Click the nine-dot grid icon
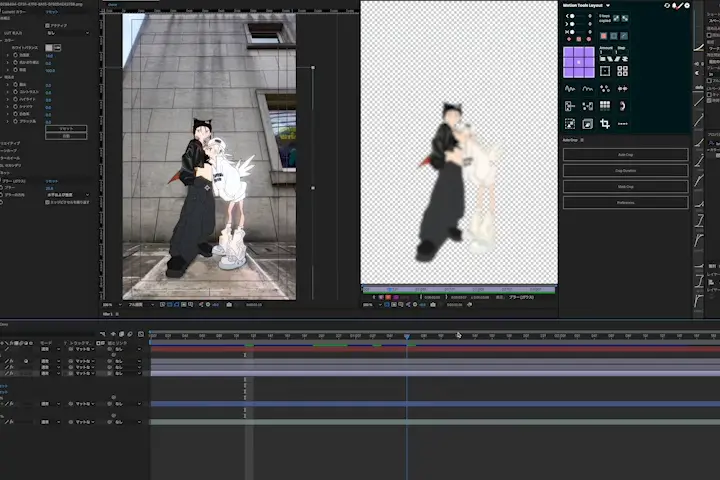Screen dimensions: 720x480 tap(605, 106)
